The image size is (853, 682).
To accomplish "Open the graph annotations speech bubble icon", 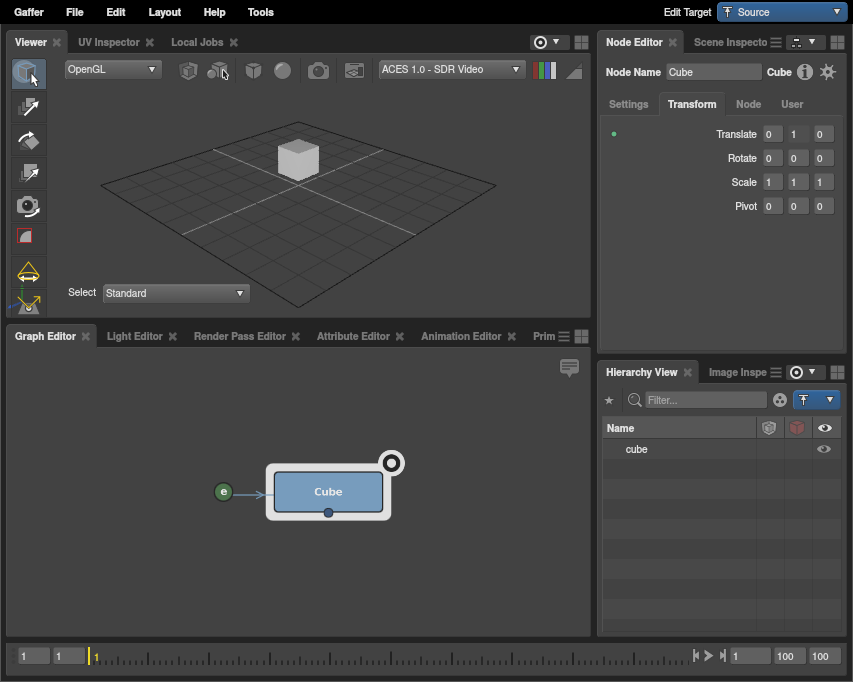I will [x=570, y=368].
